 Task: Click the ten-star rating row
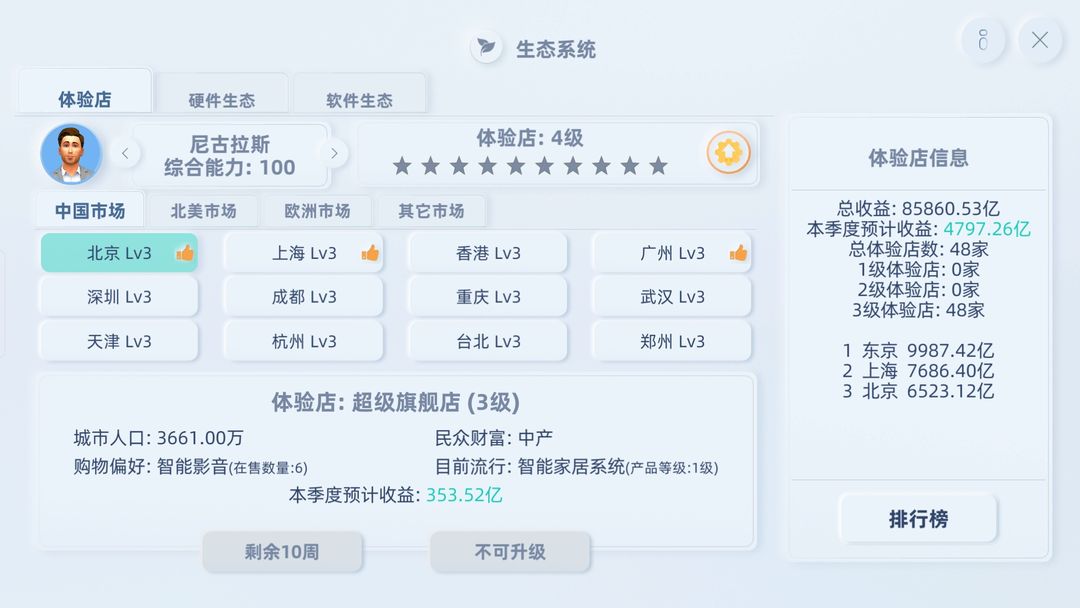(530, 166)
